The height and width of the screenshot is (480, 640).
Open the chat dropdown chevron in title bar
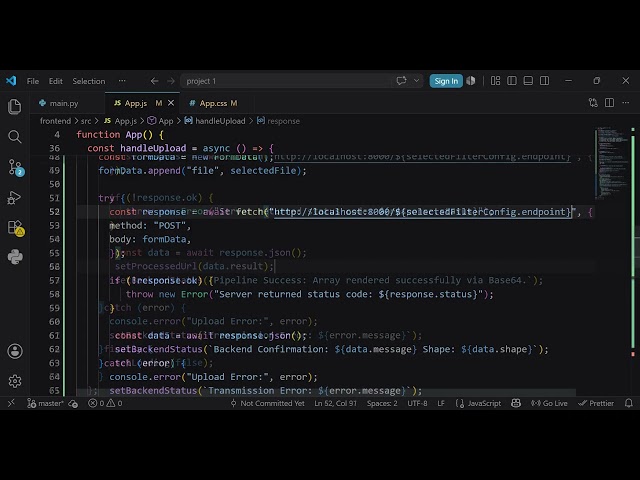pos(416,81)
